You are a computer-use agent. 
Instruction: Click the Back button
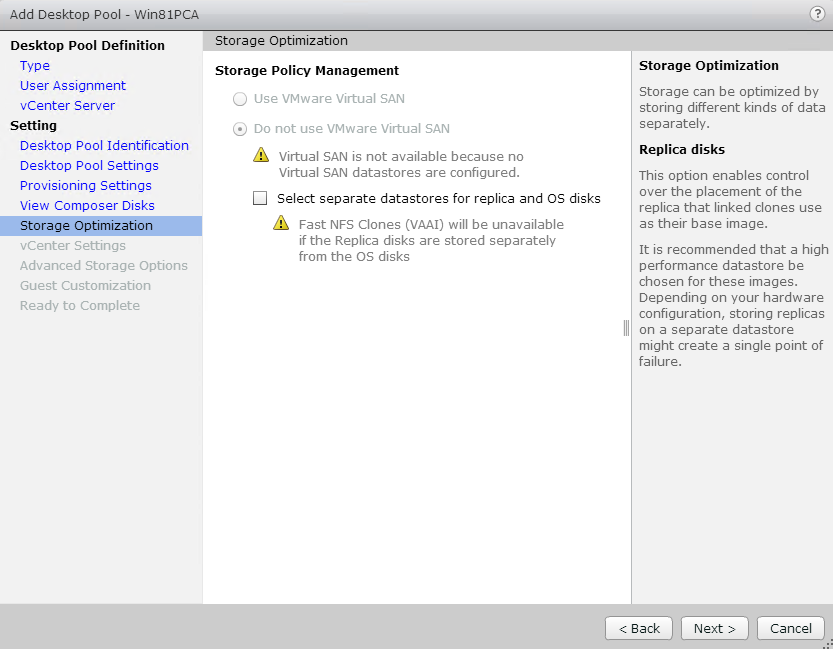point(639,628)
